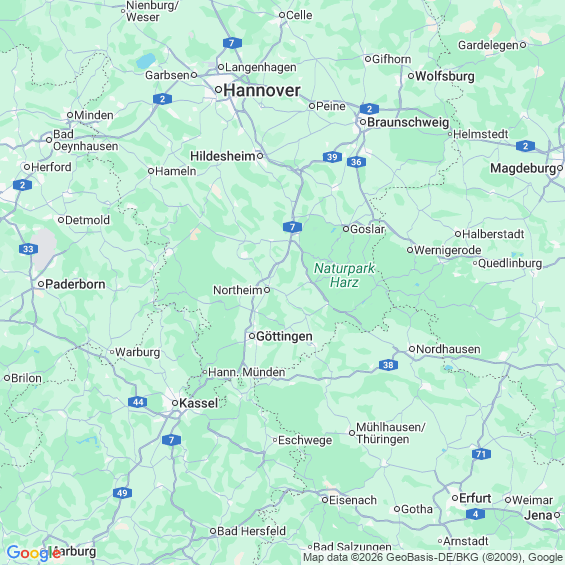
Task: Click the Göttingen city marker
Action: click(x=252, y=336)
